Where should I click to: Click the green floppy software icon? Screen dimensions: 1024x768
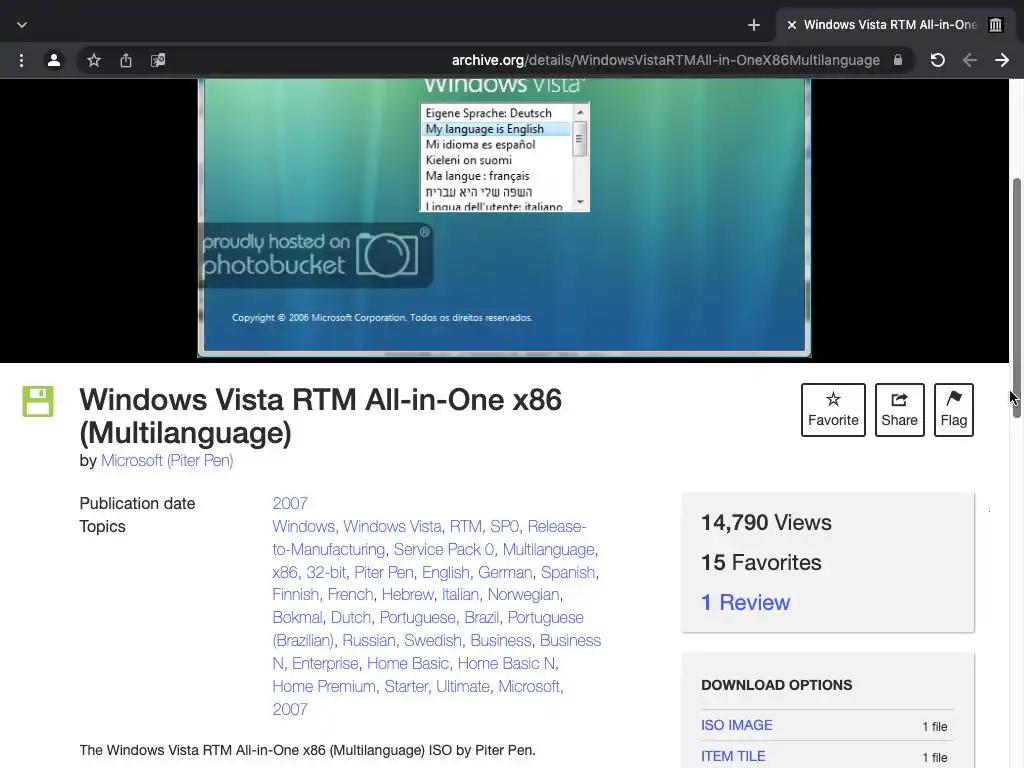pyautogui.click(x=38, y=401)
